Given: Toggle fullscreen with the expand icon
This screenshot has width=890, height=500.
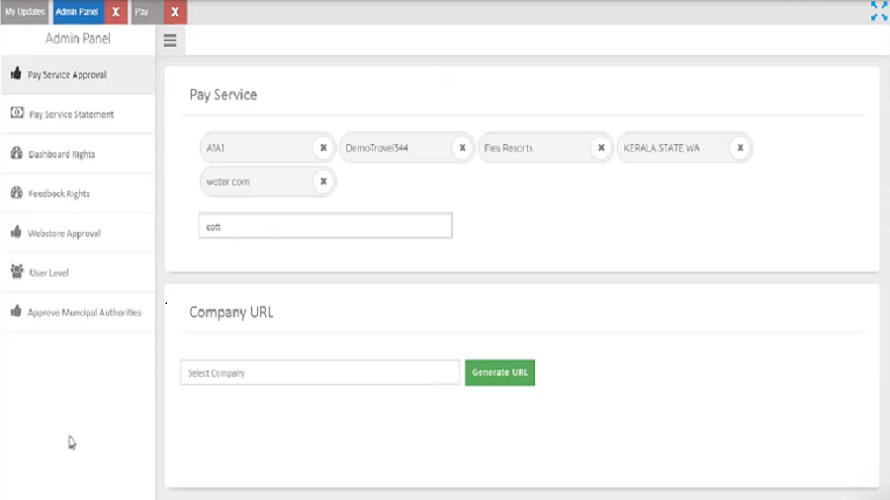Looking at the screenshot, I should [x=879, y=11].
